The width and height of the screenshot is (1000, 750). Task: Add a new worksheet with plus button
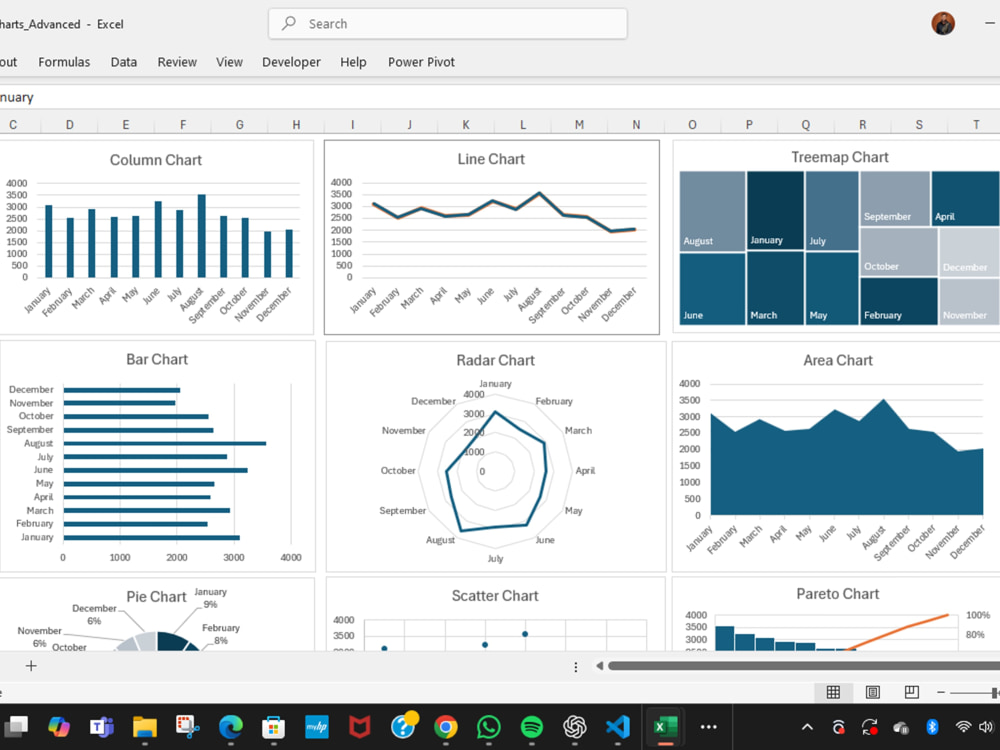(x=31, y=665)
